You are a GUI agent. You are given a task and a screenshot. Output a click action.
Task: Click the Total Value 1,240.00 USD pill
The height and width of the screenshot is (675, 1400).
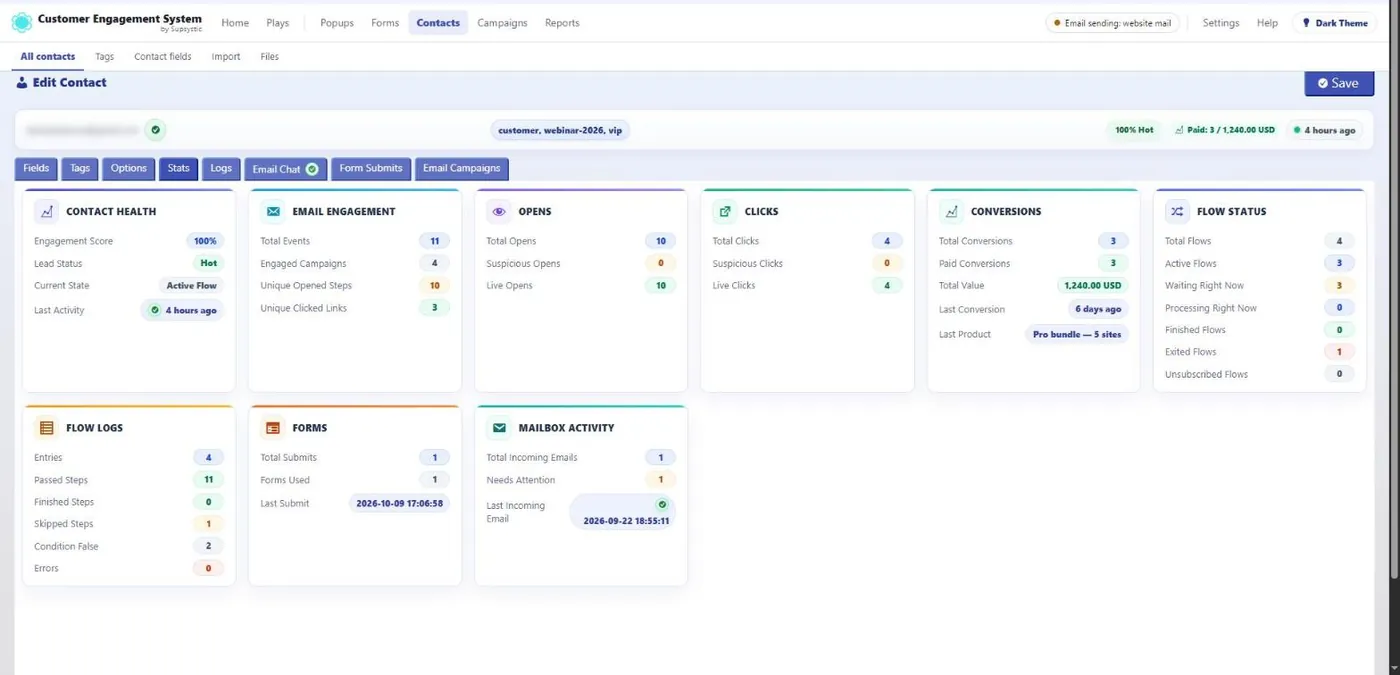1092,286
